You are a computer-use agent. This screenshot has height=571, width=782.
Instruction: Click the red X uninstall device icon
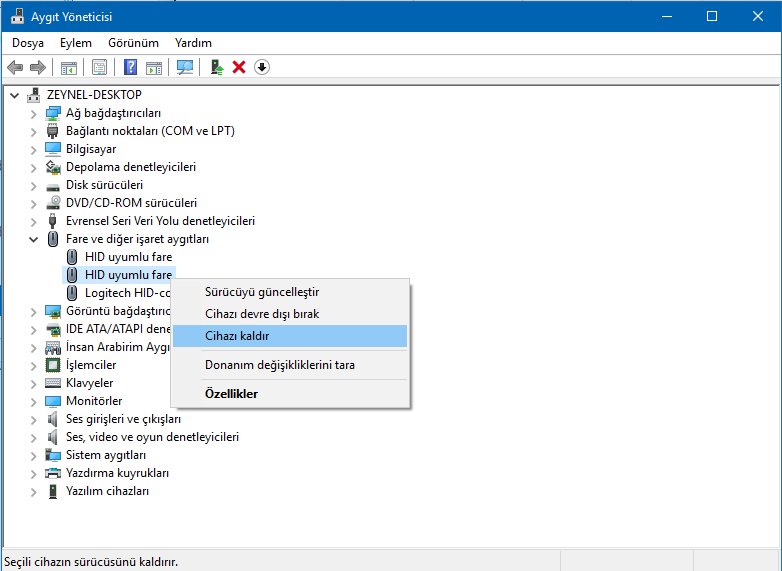pyautogui.click(x=239, y=67)
